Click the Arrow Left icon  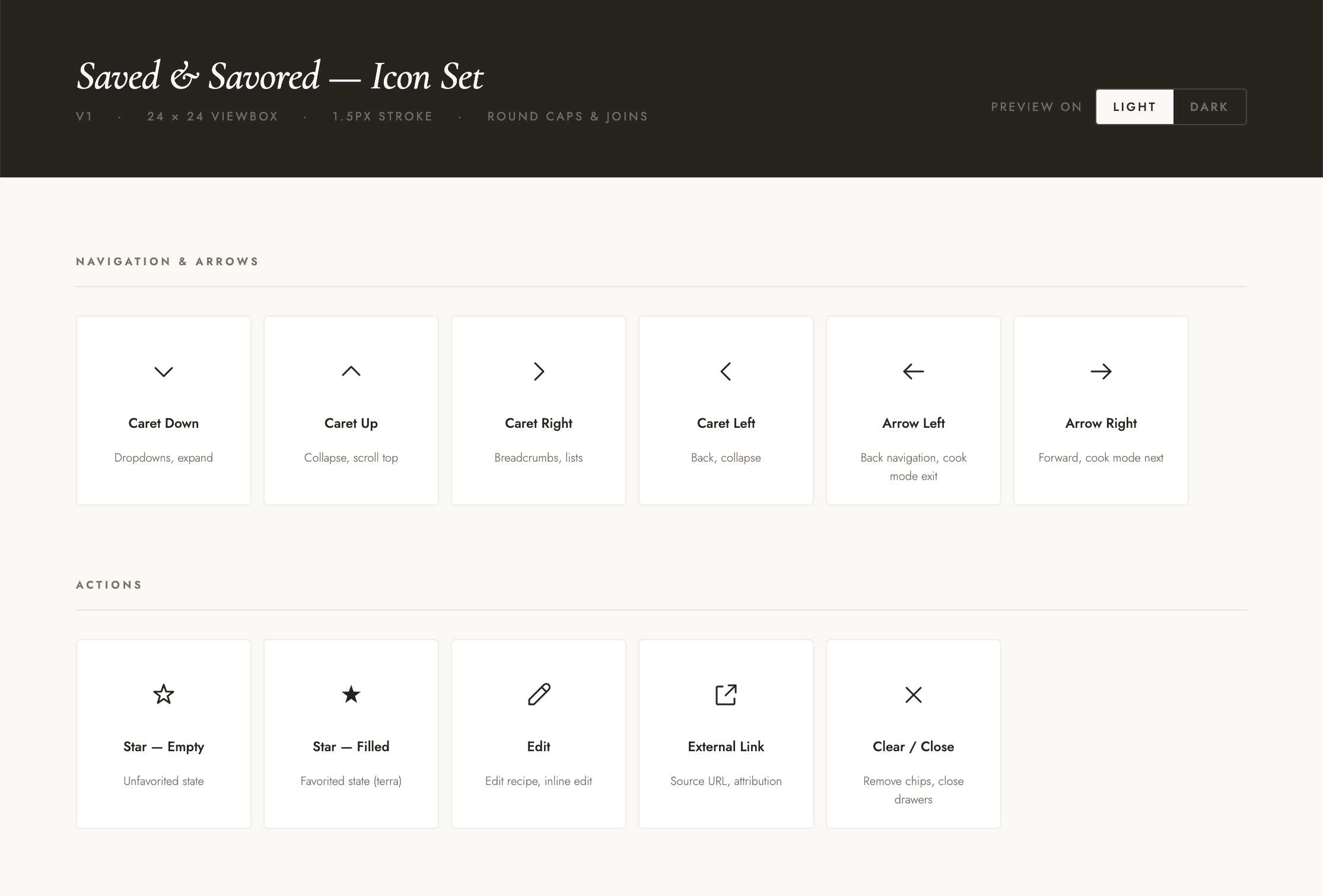tap(913, 371)
